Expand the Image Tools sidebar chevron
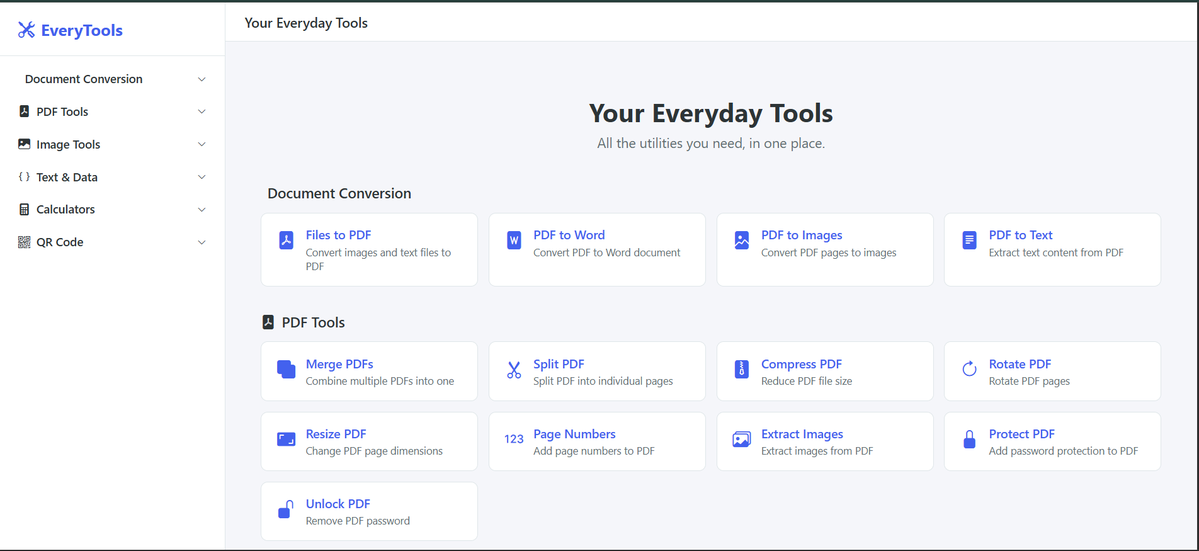The width and height of the screenshot is (1199, 551). click(x=202, y=144)
